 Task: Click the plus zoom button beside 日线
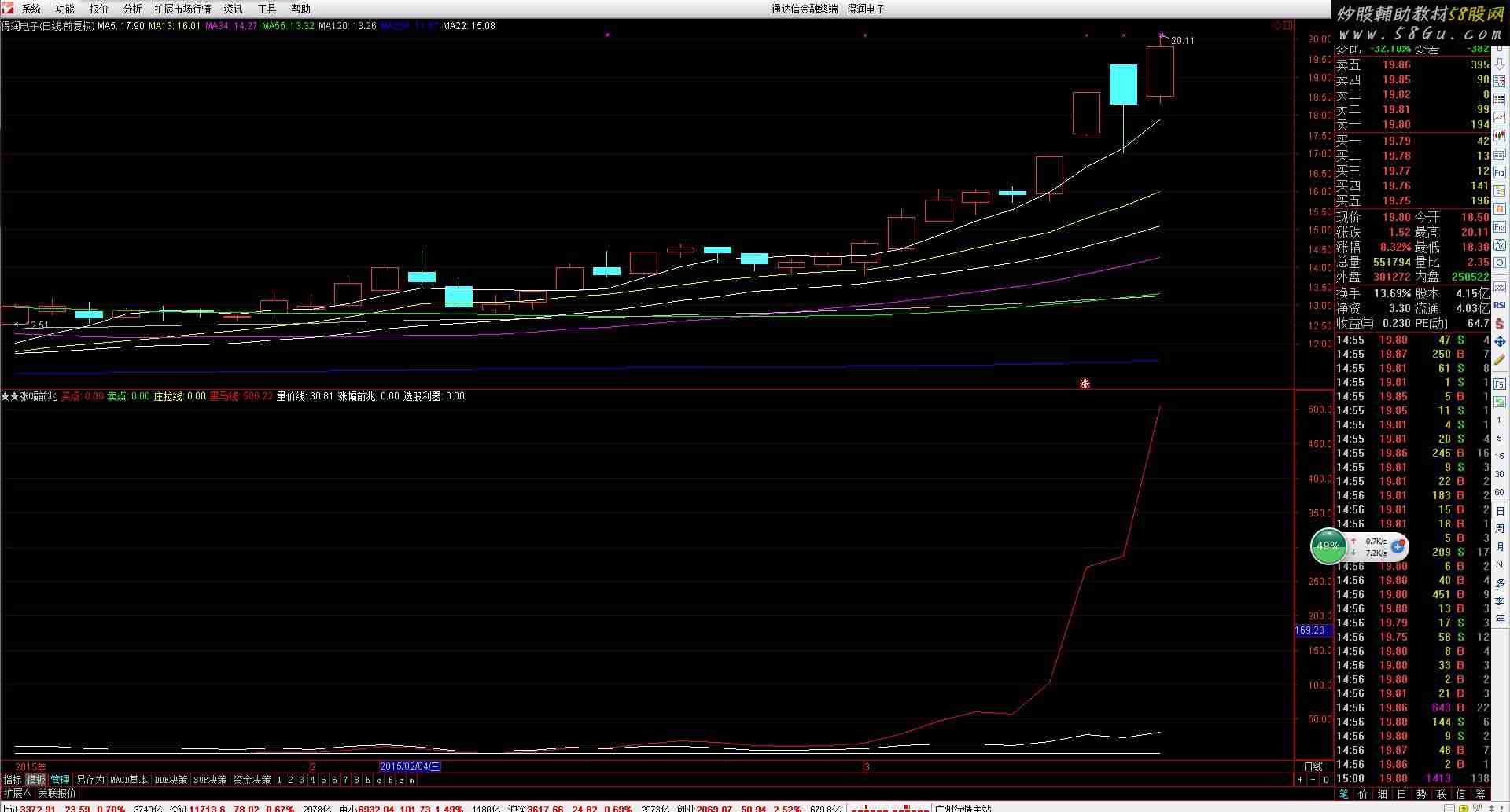tap(1301, 780)
